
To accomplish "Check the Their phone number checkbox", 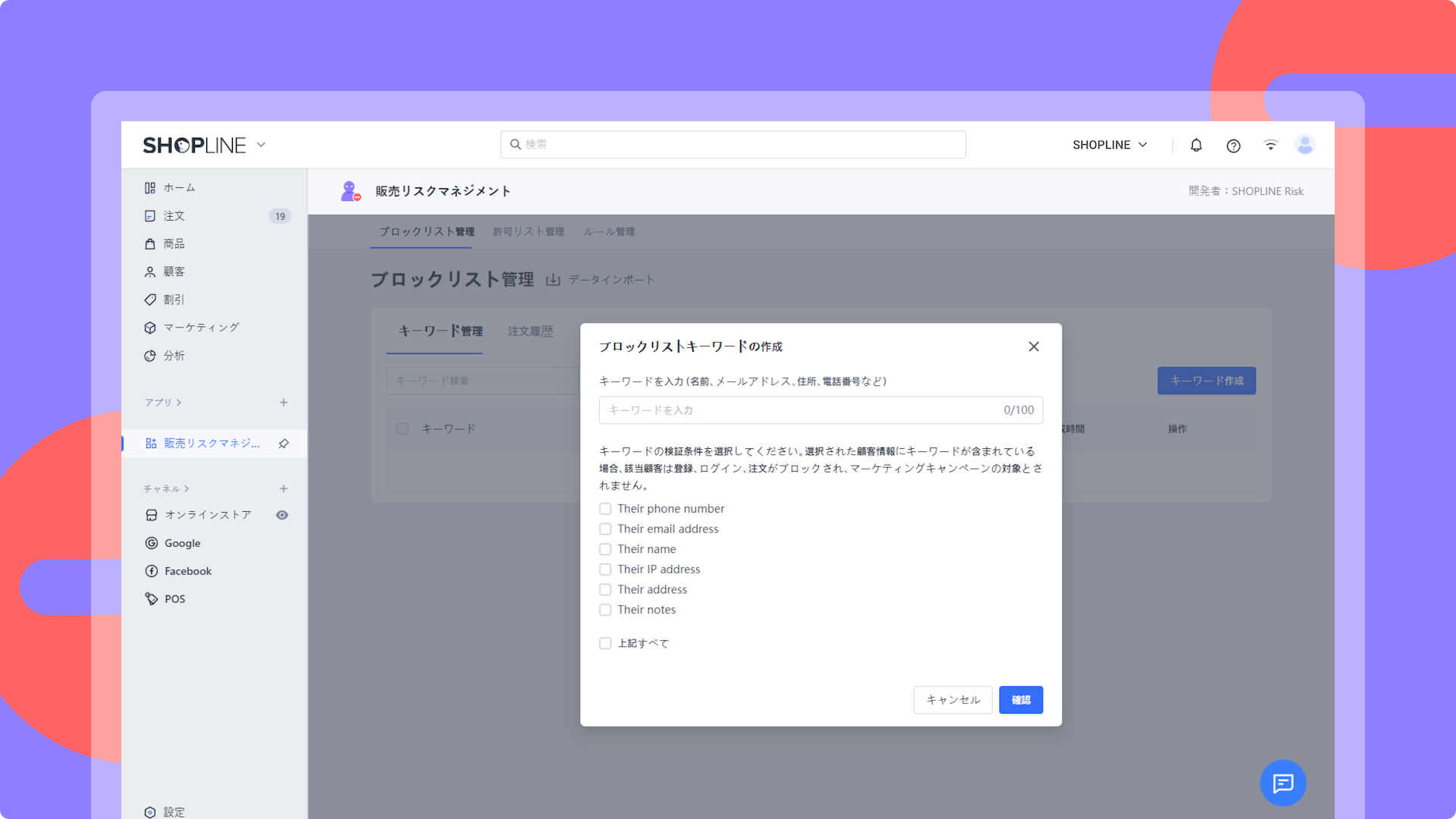I will coord(605,509).
